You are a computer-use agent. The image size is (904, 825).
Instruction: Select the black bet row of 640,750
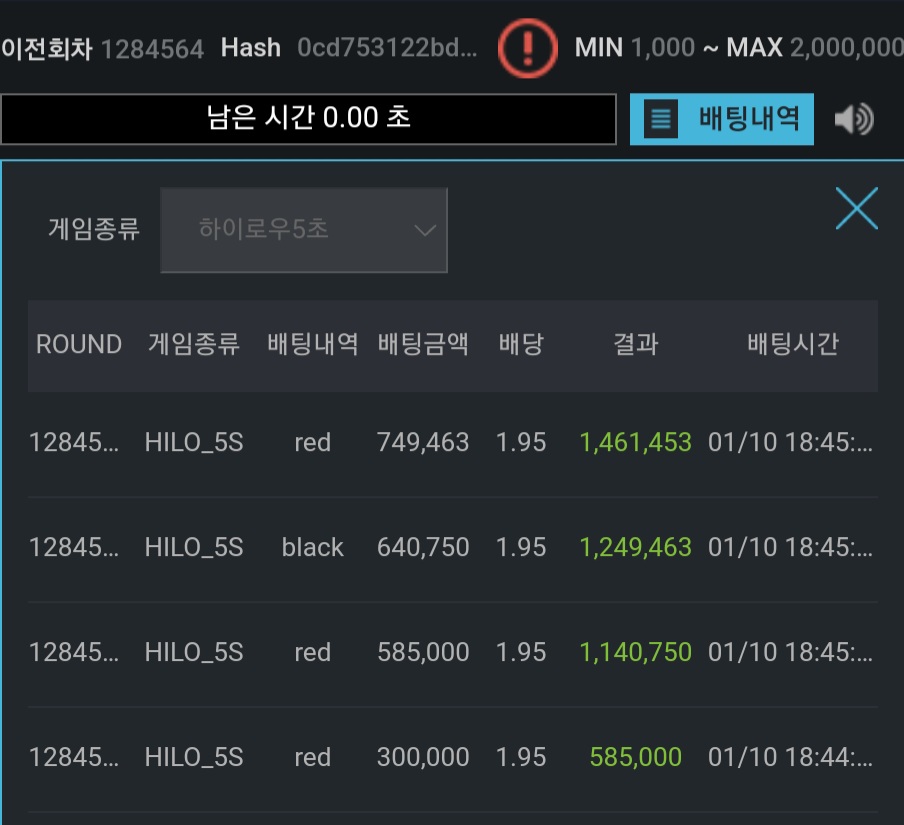click(453, 548)
